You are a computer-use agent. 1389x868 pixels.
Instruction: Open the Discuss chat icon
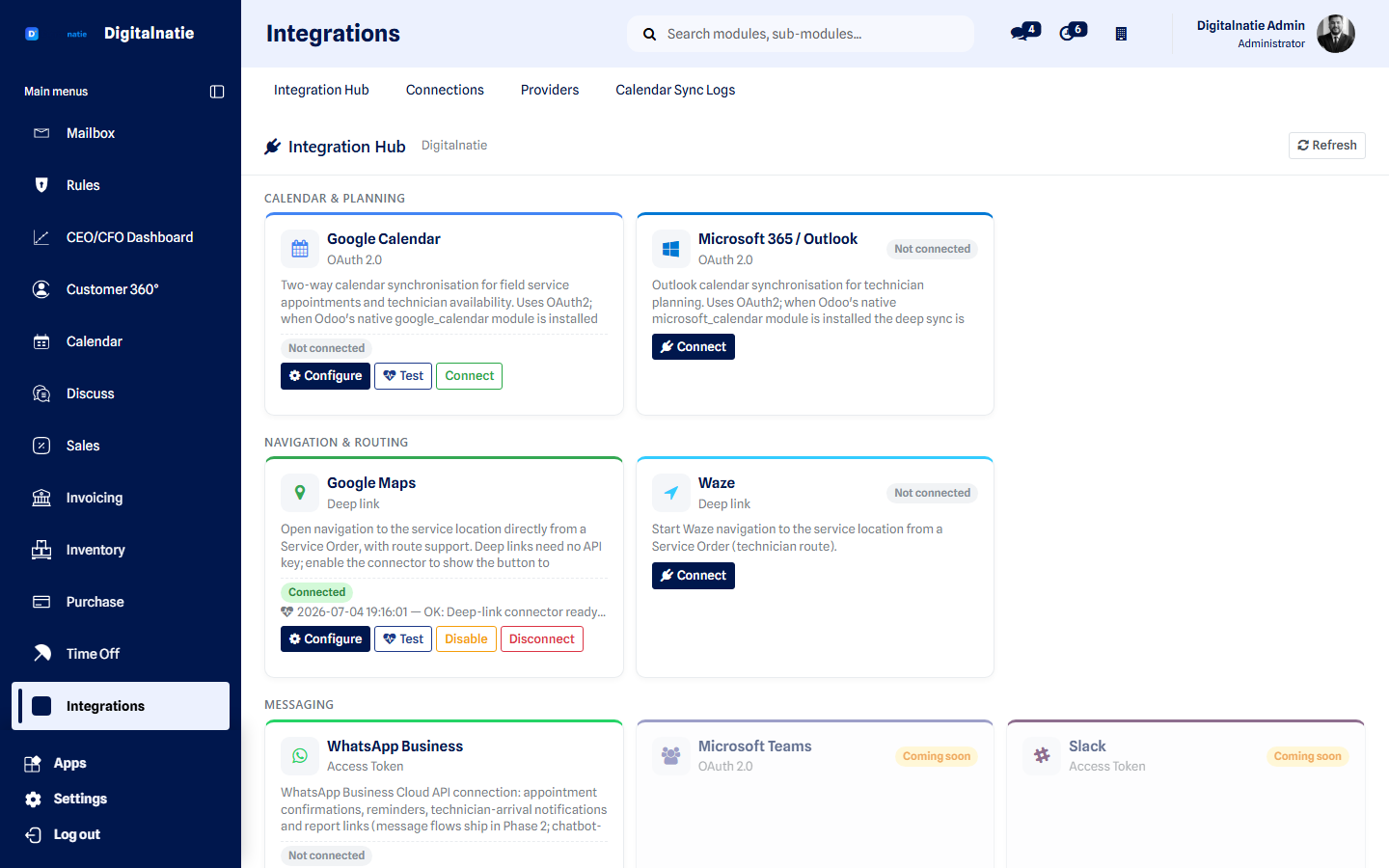tap(41, 393)
